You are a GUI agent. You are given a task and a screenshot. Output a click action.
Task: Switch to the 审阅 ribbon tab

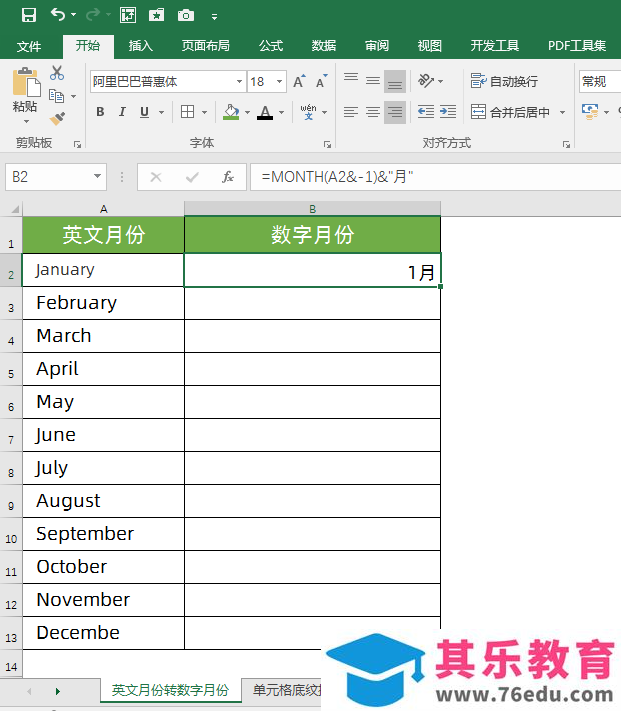click(x=377, y=46)
